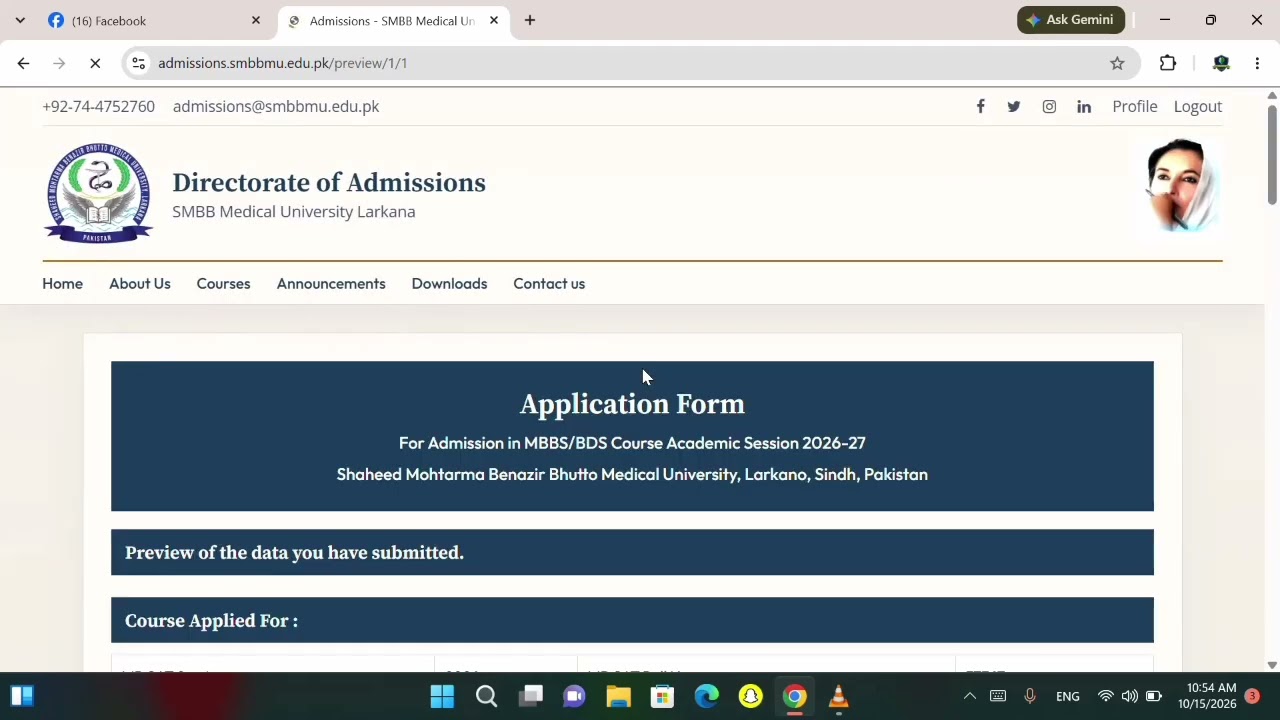
Task: Open the Twitter icon in site header
Action: pos(1014,106)
